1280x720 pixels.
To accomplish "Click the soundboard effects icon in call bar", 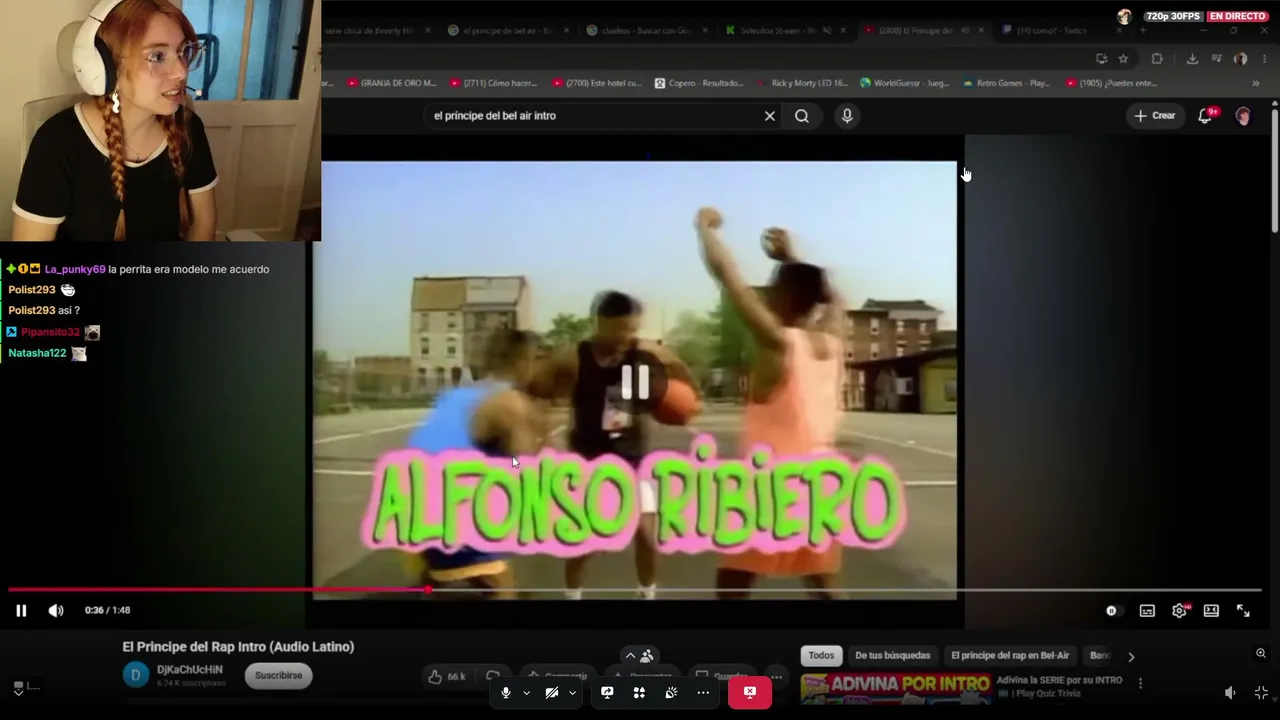I will pyautogui.click(x=671, y=692).
